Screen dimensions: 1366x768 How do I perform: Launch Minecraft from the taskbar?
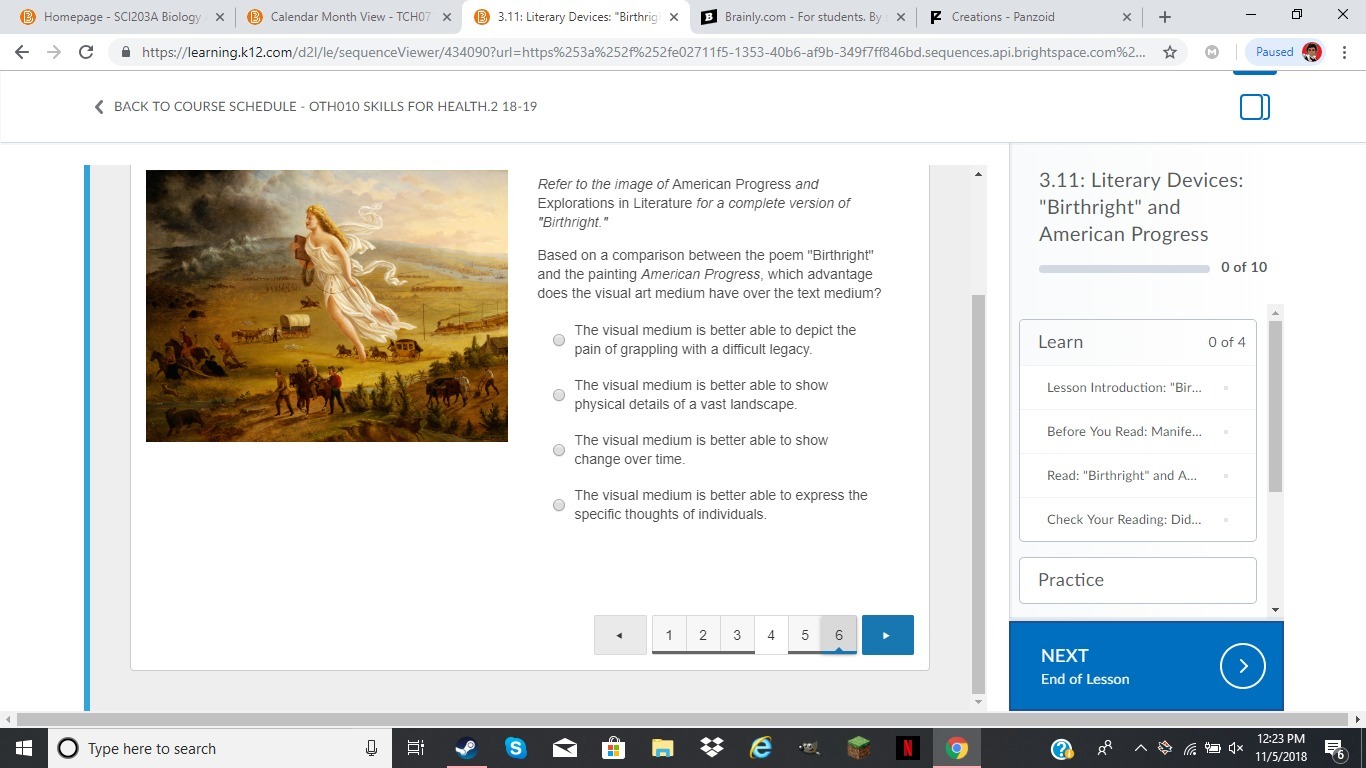(x=858, y=748)
